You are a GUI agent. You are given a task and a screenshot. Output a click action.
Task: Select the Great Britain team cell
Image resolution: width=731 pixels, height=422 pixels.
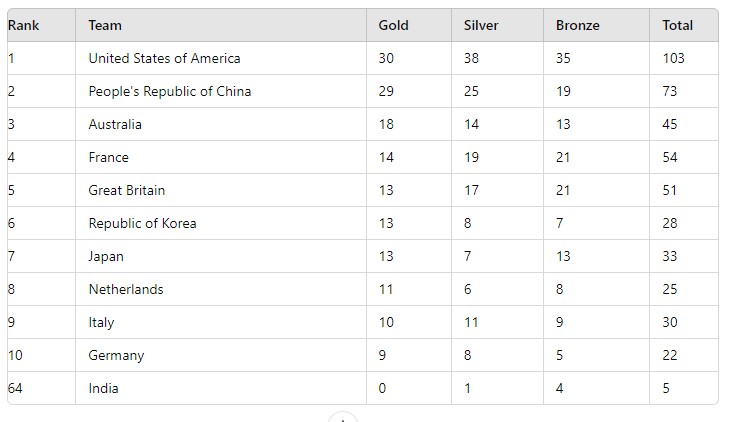coord(127,190)
